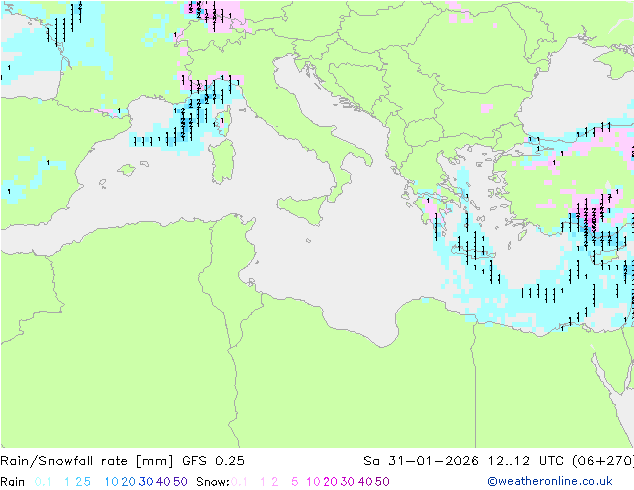Select the Snow legend 30 value
The height and width of the screenshot is (490, 634).
[348, 482]
